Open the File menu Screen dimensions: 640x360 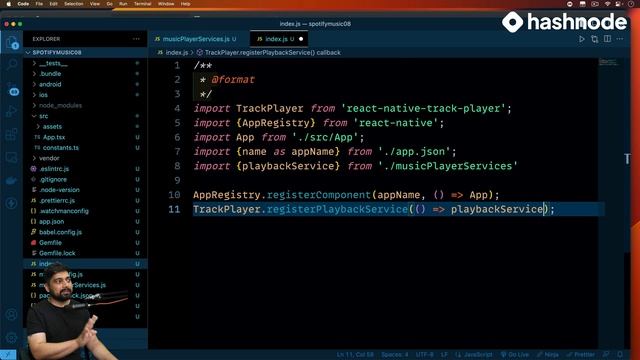coord(39,4)
